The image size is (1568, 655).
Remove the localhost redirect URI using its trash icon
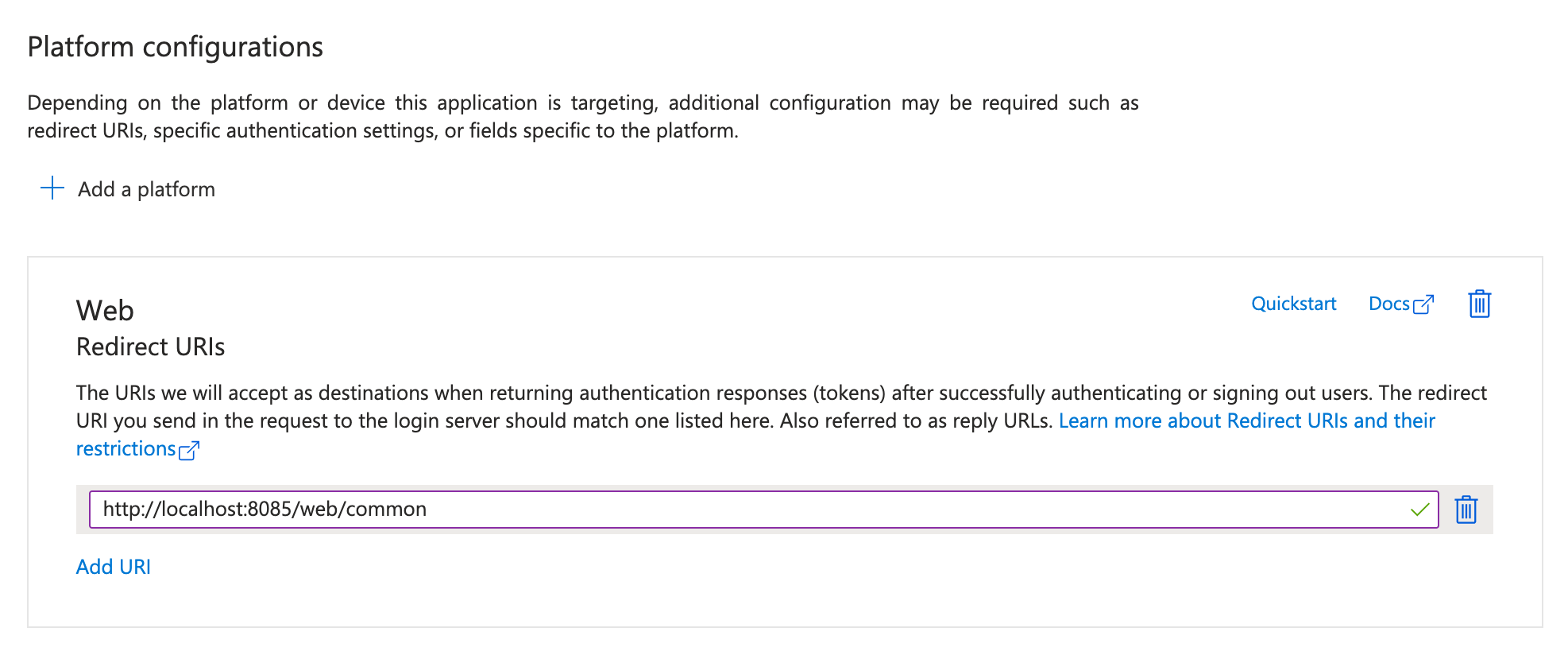[x=1466, y=510]
